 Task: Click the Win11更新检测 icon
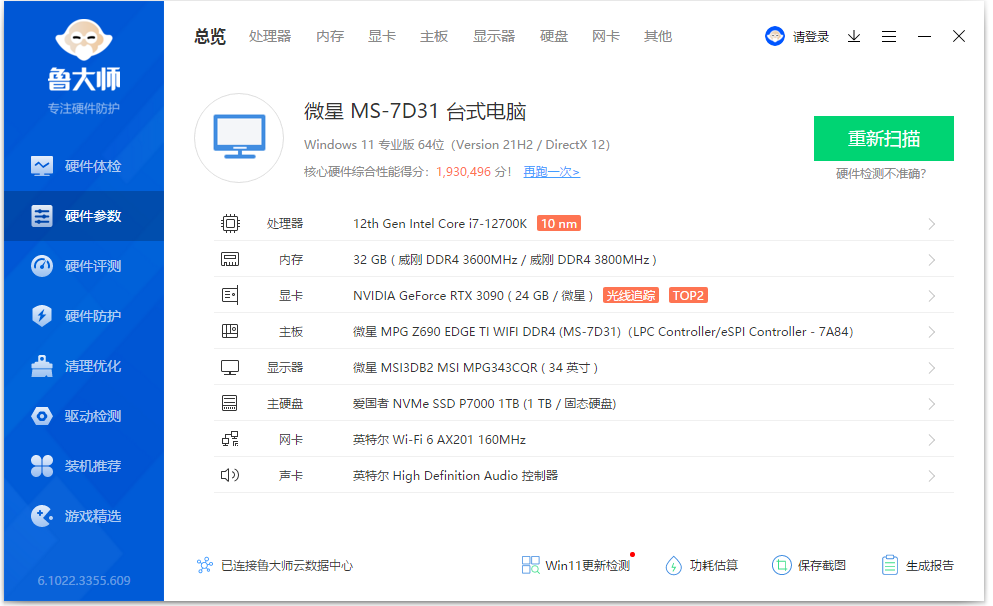pos(531,565)
